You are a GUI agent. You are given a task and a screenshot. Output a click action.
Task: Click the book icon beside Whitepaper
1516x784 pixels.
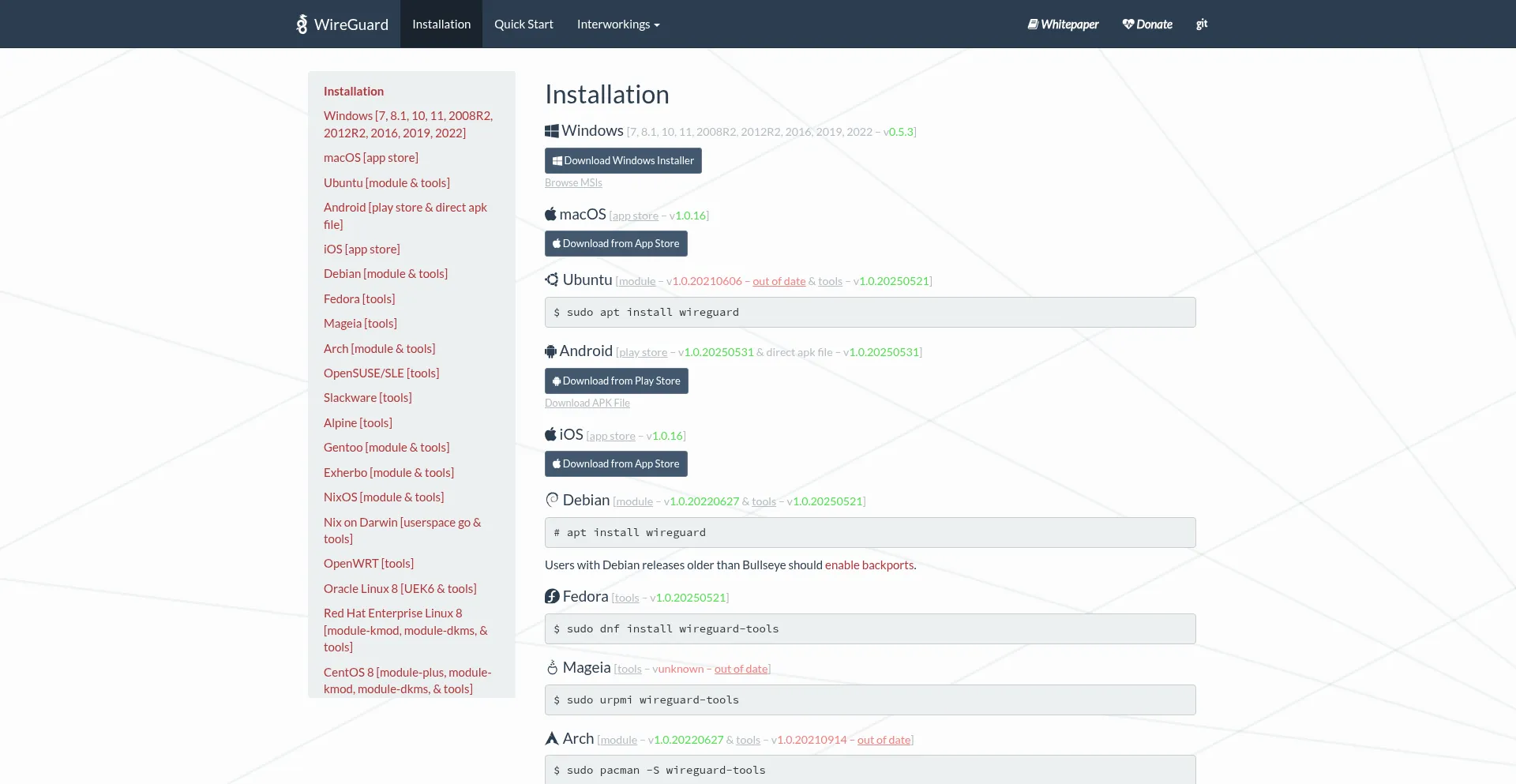click(x=1032, y=24)
